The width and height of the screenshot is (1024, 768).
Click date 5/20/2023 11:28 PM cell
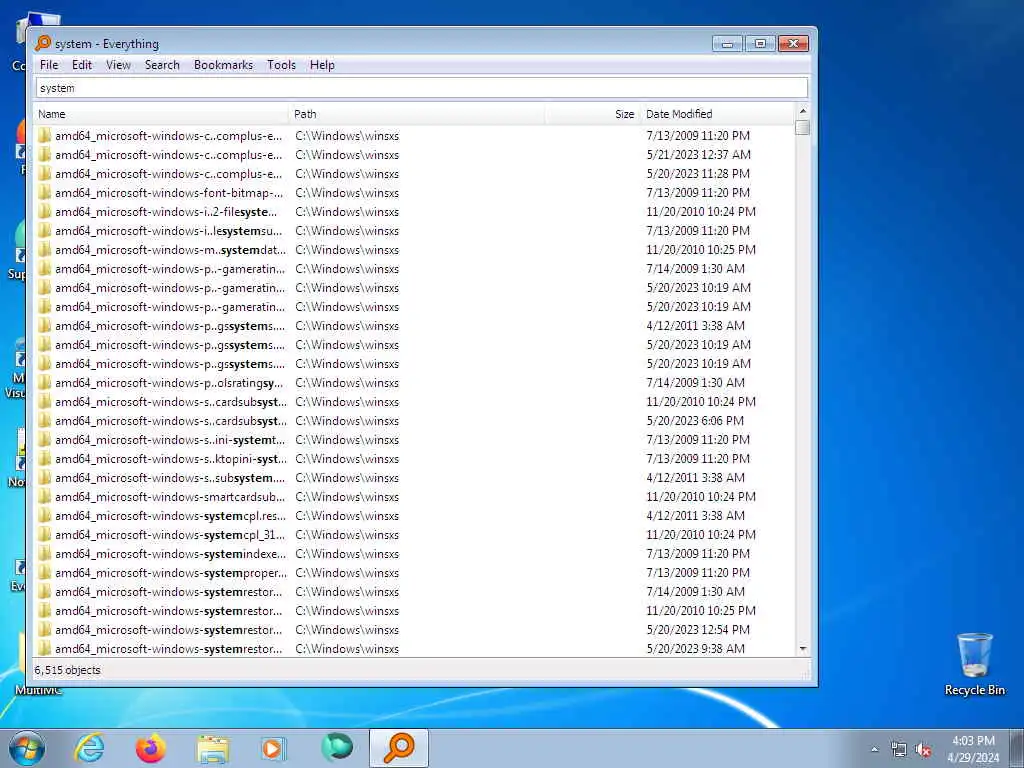(x=697, y=174)
